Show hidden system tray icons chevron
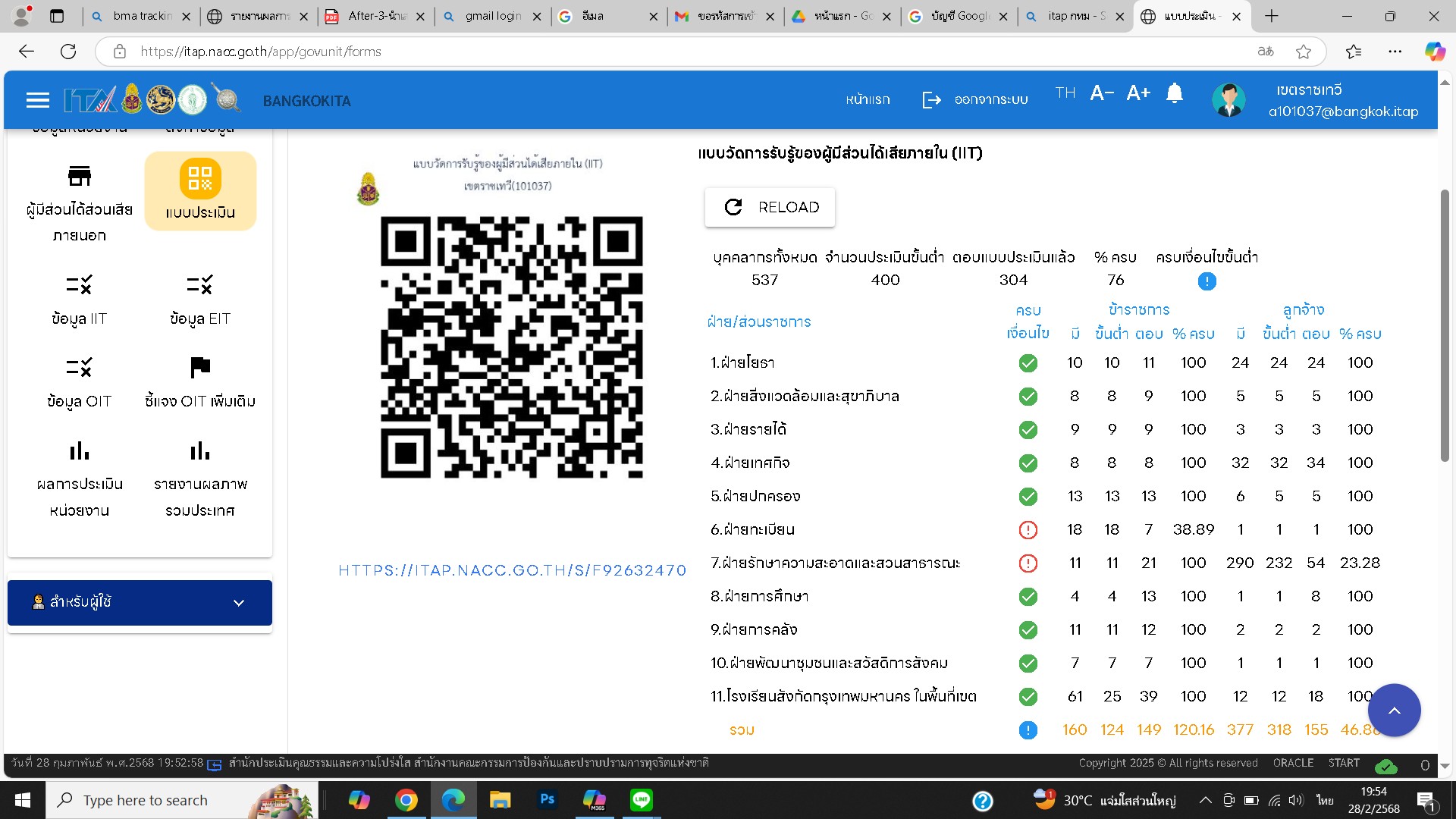1456x819 pixels. (x=1204, y=800)
